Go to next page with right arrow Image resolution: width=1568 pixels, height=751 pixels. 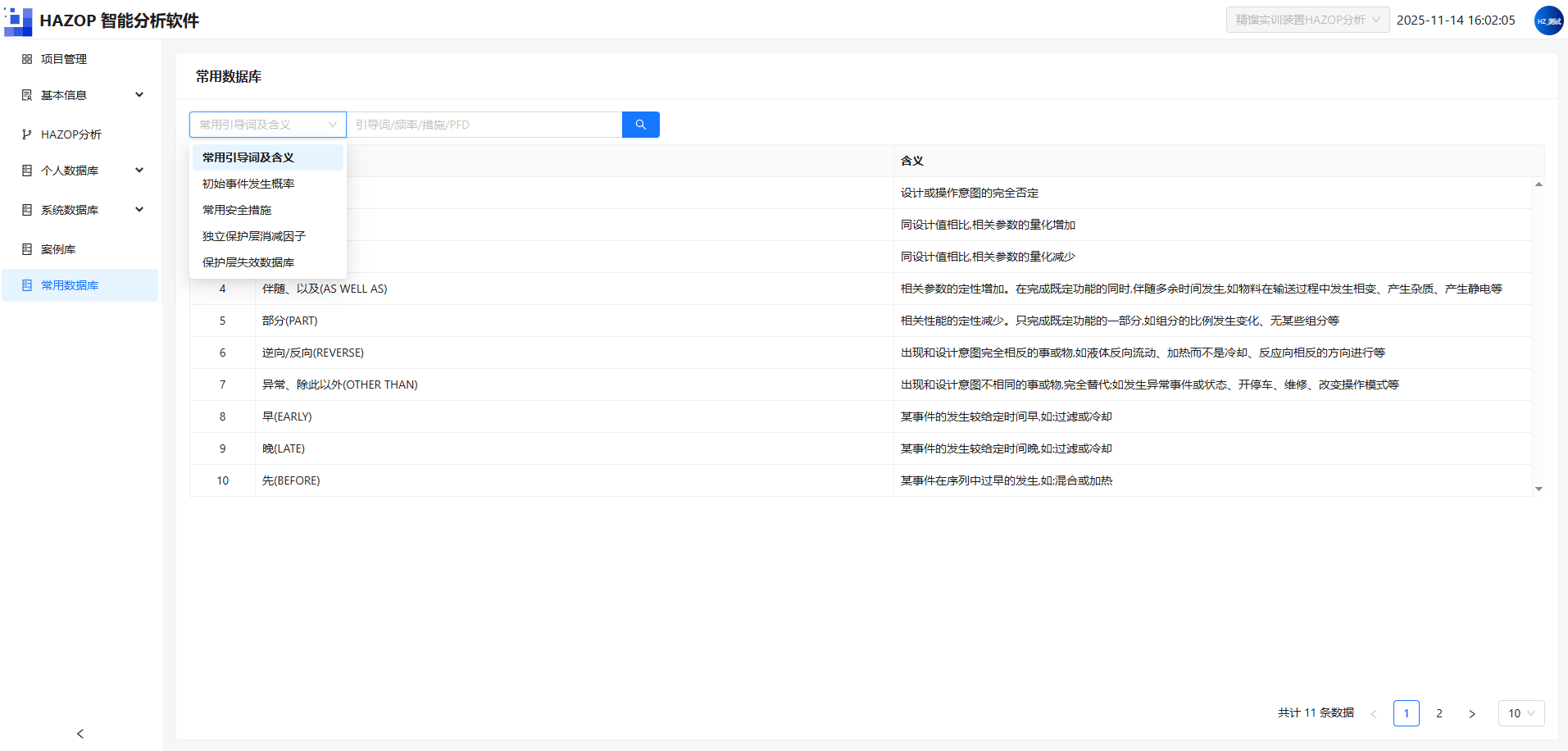pyautogui.click(x=1472, y=713)
